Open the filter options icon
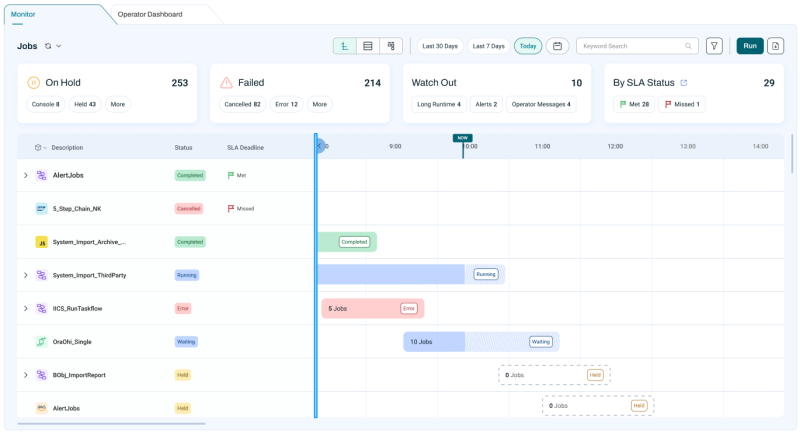 714,46
